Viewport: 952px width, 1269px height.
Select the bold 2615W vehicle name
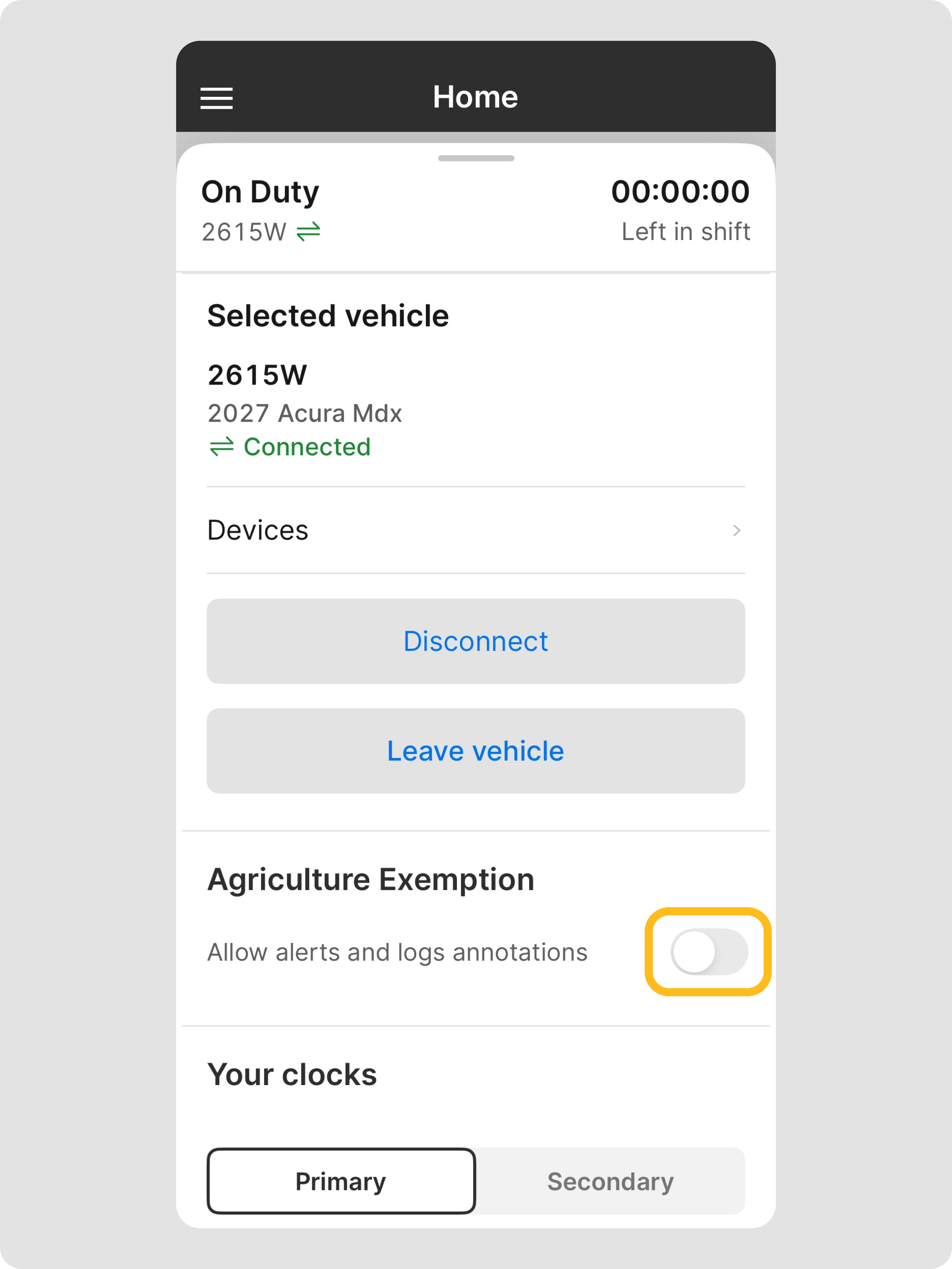257,375
